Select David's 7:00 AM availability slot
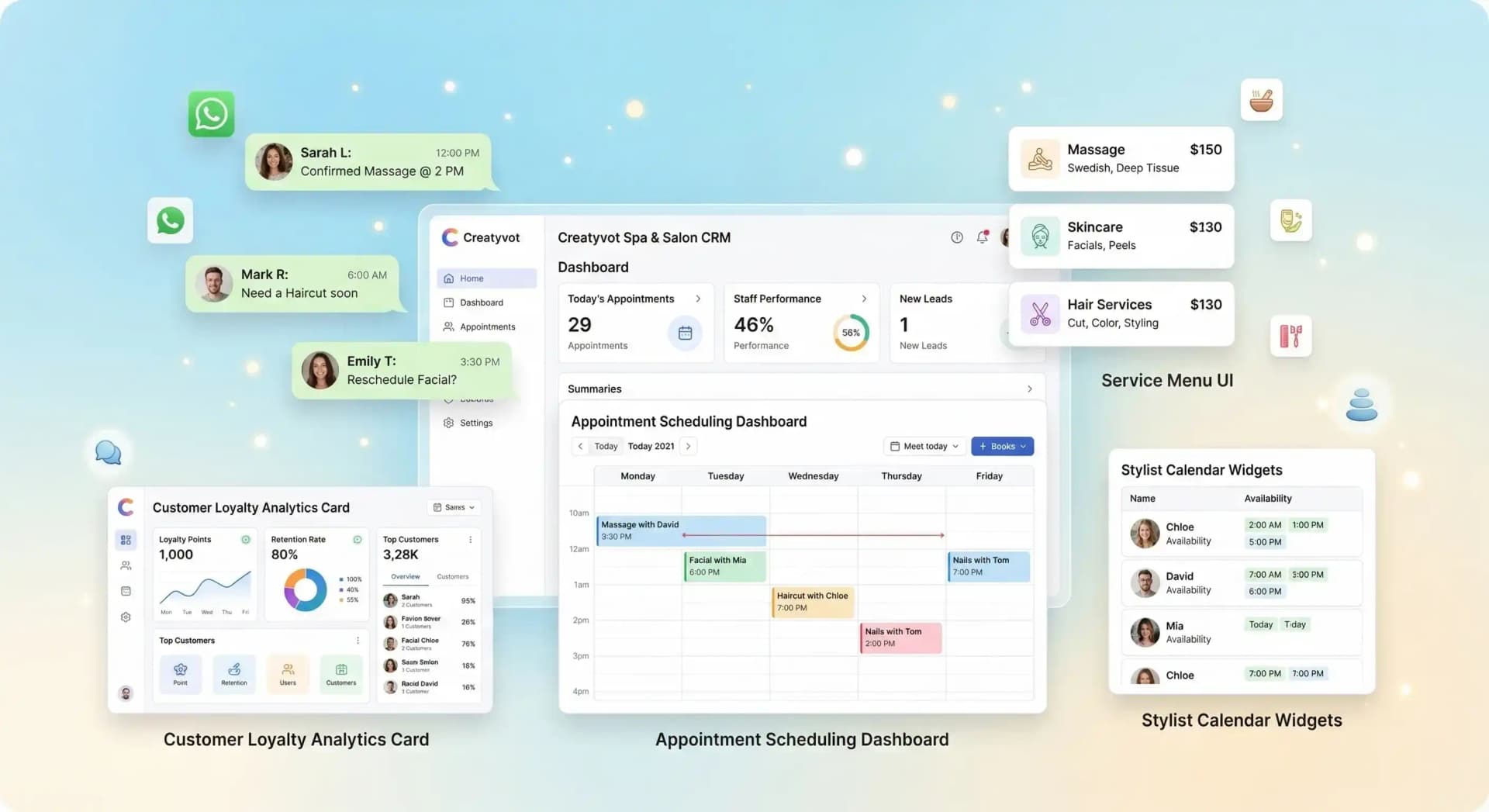Screen dimensions: 1489x812 (x=1265, y=575)
